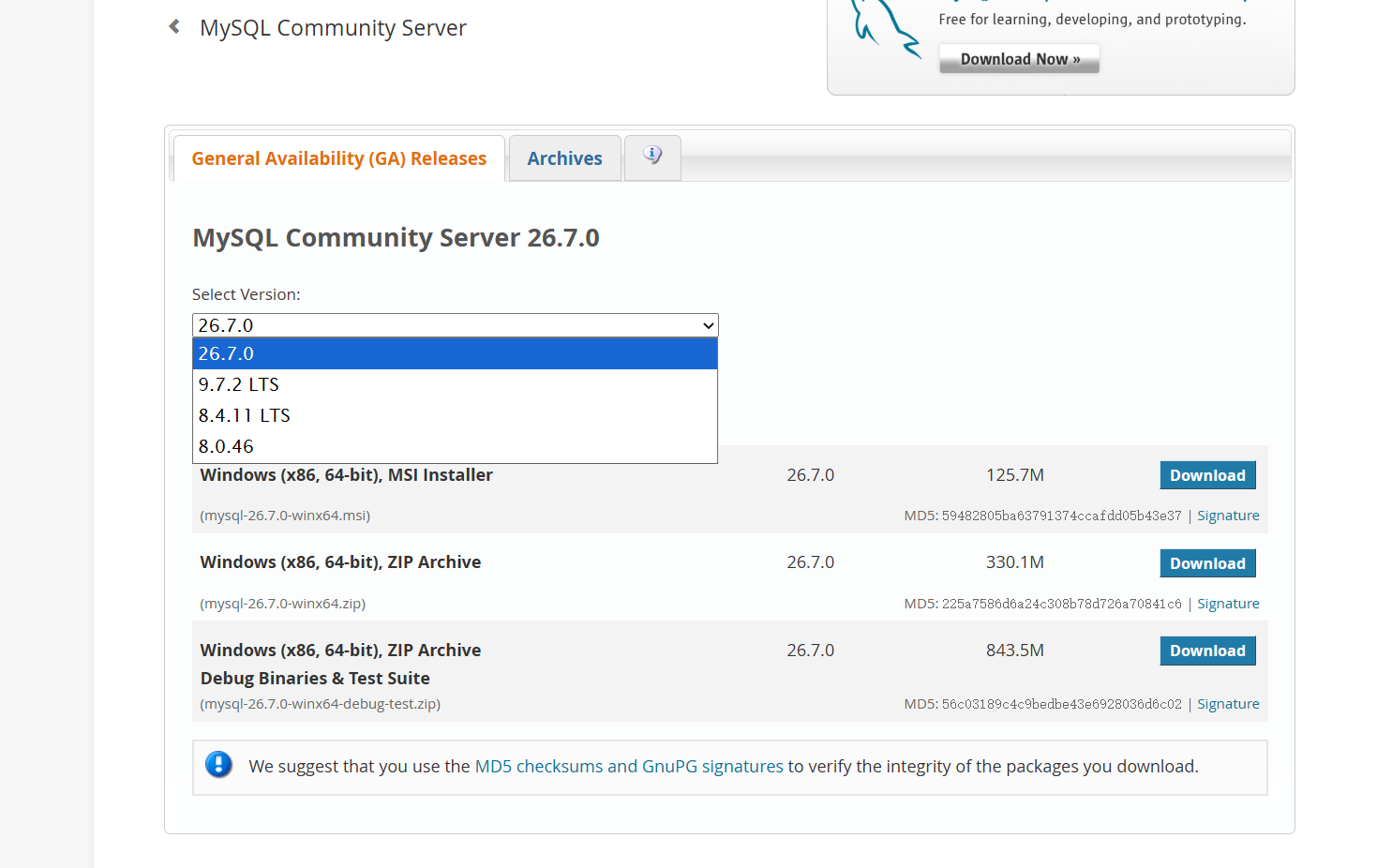Screen dimensions: 1392x868
Task: Click the 843.5M file size
Action: 1015,651
